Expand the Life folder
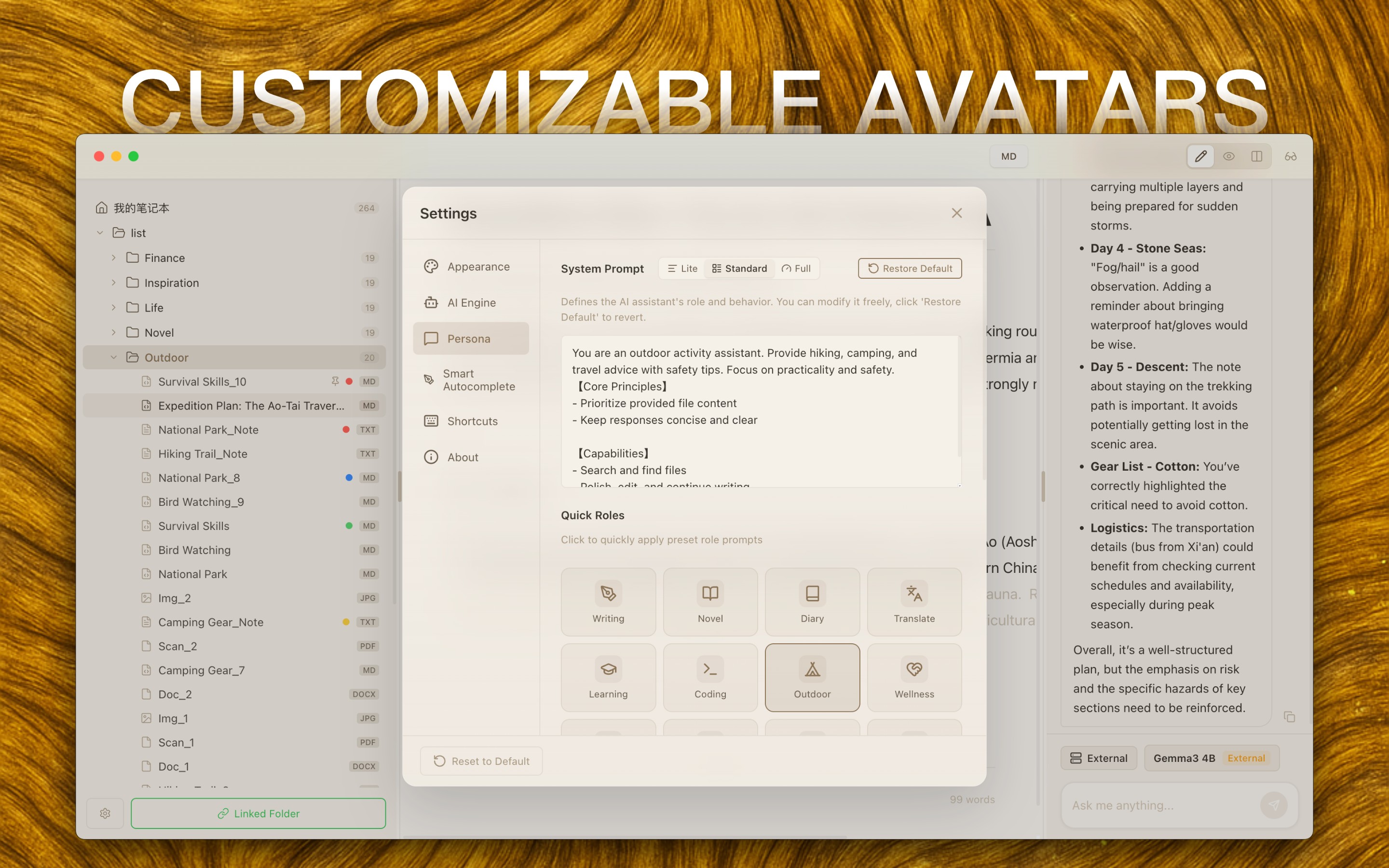 [x=114, y=307]
